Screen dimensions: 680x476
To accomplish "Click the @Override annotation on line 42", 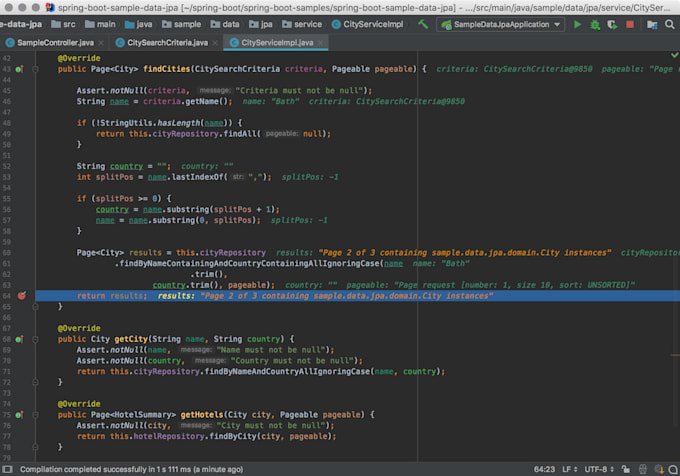I will 79,58.
